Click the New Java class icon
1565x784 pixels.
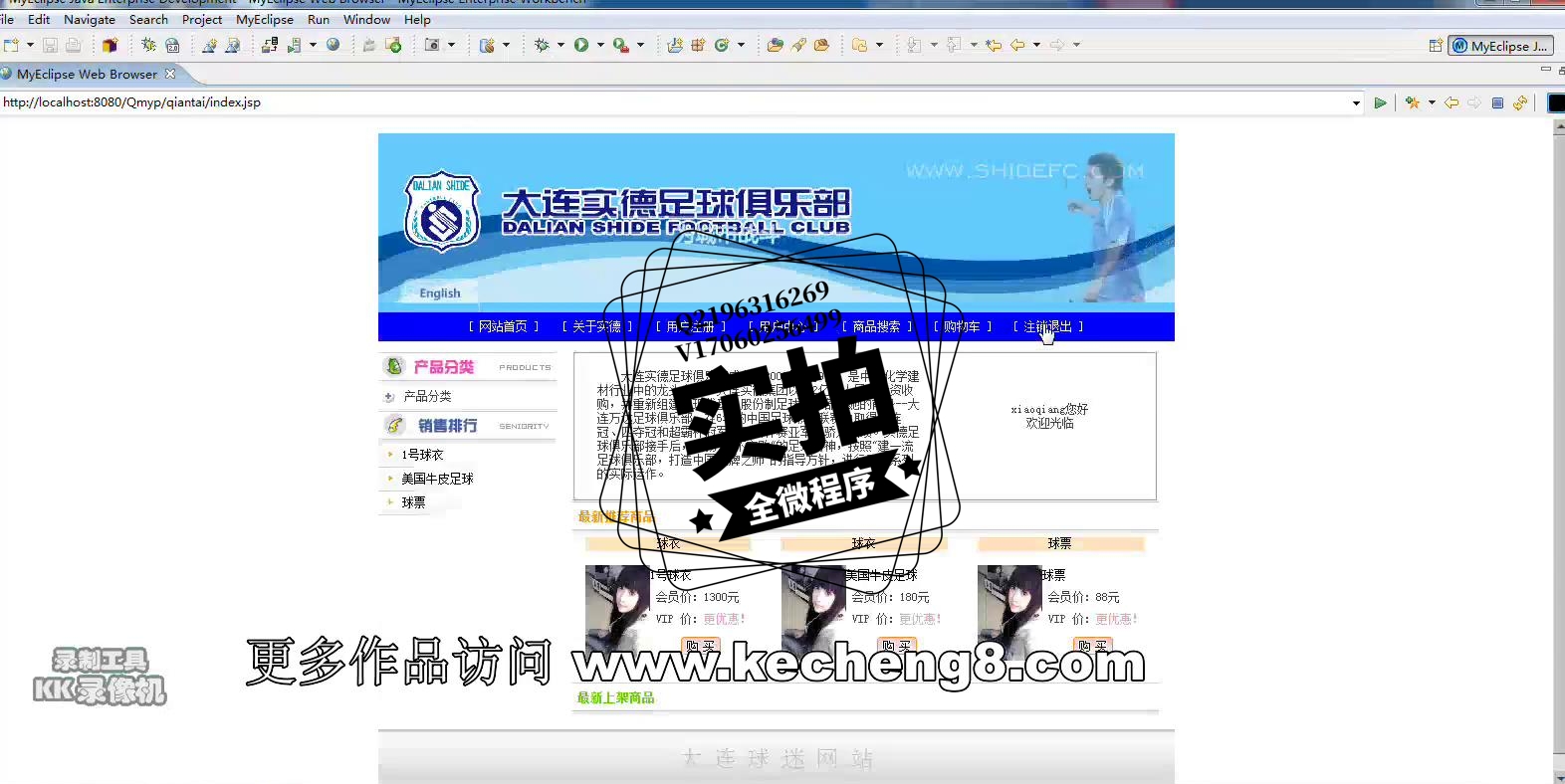click(722, 45)
